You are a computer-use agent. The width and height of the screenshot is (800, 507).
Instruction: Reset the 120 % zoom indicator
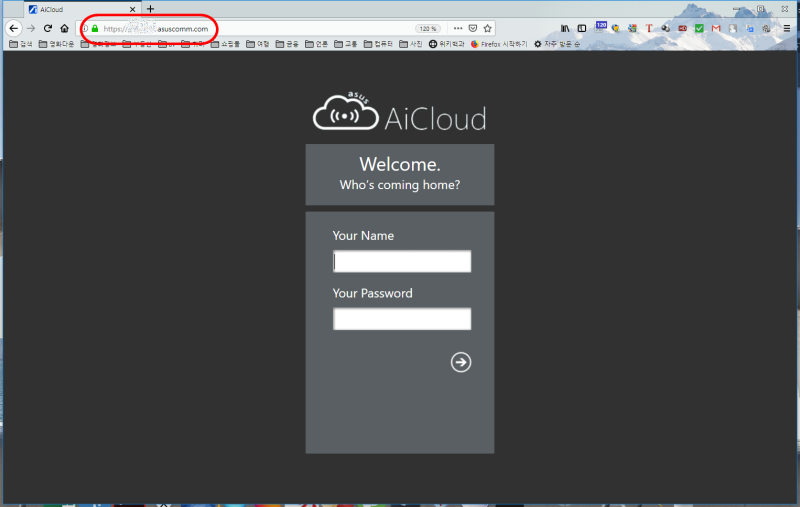pyautogui.click(x=428, y=29)
